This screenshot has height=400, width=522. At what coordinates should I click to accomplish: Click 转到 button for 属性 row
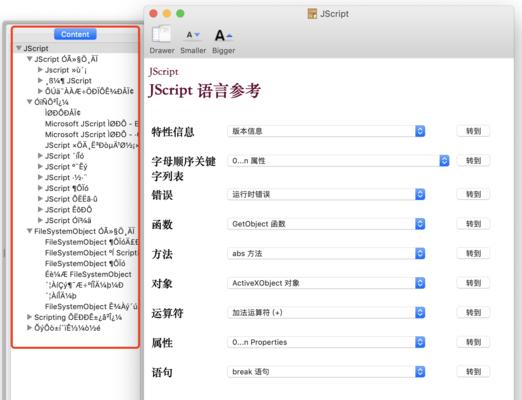[473, 342]
